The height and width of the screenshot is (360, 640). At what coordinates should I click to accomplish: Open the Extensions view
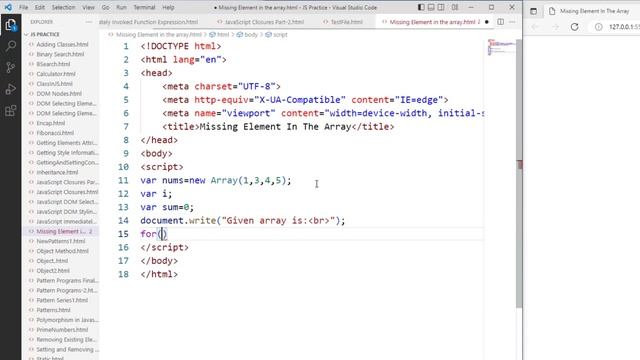click(x=11, y=111)
